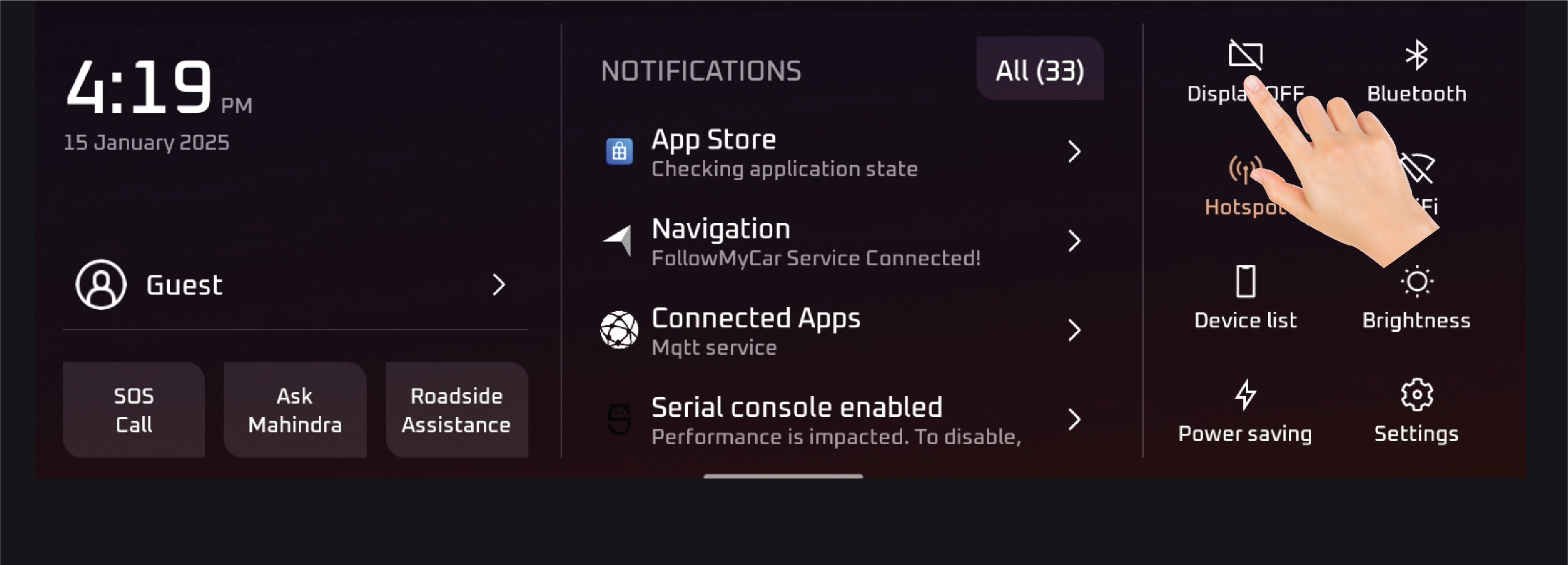Open Brightness control
Screen dimensions: 1568x565
pyautogui.click(x=1416, y=281)
